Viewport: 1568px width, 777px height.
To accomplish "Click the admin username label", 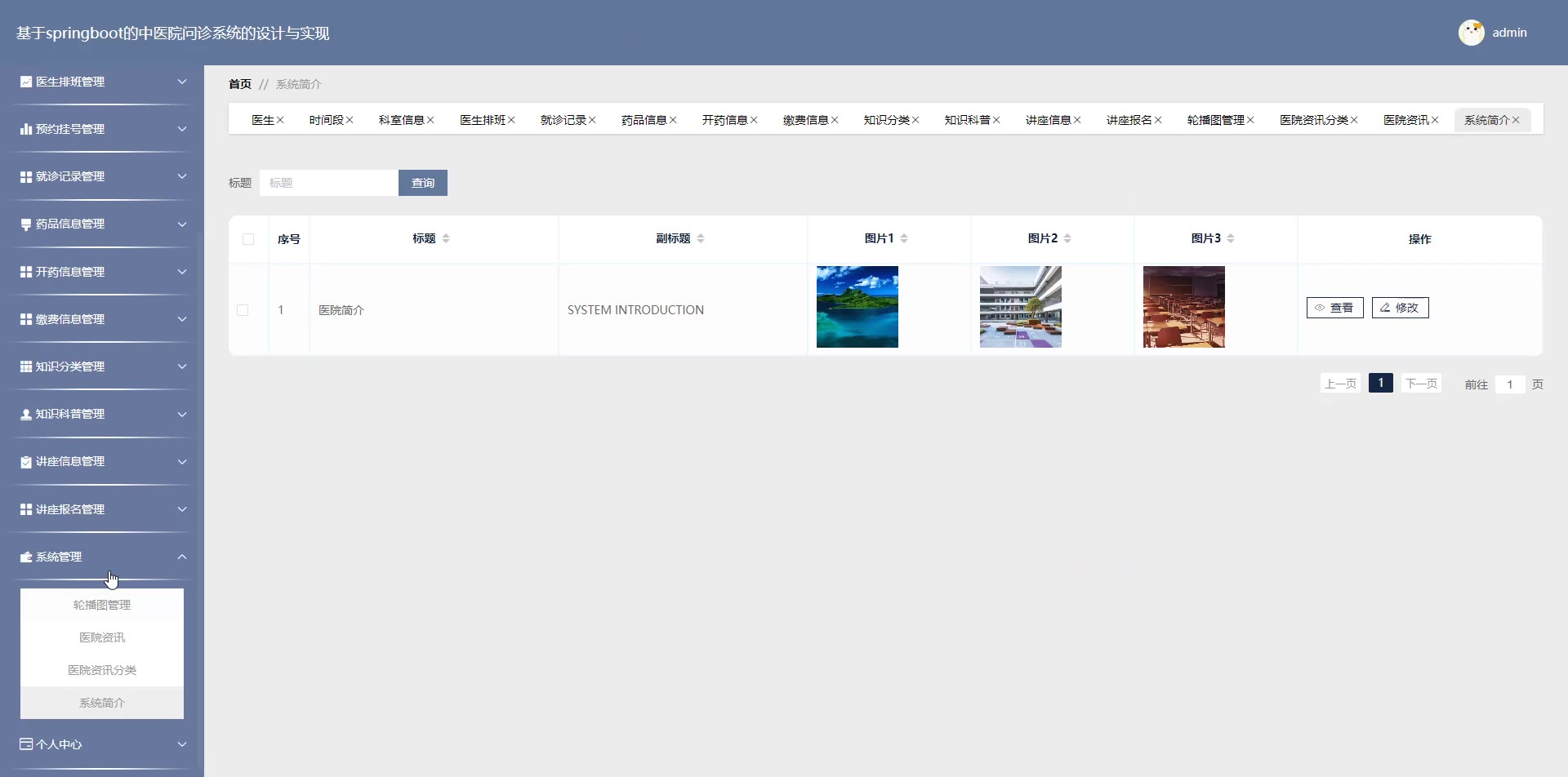I will [1509, 33].
